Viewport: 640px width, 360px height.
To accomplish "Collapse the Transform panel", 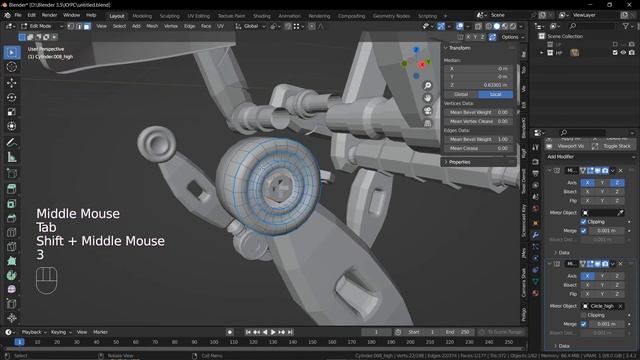I will [x=446, y=48].
